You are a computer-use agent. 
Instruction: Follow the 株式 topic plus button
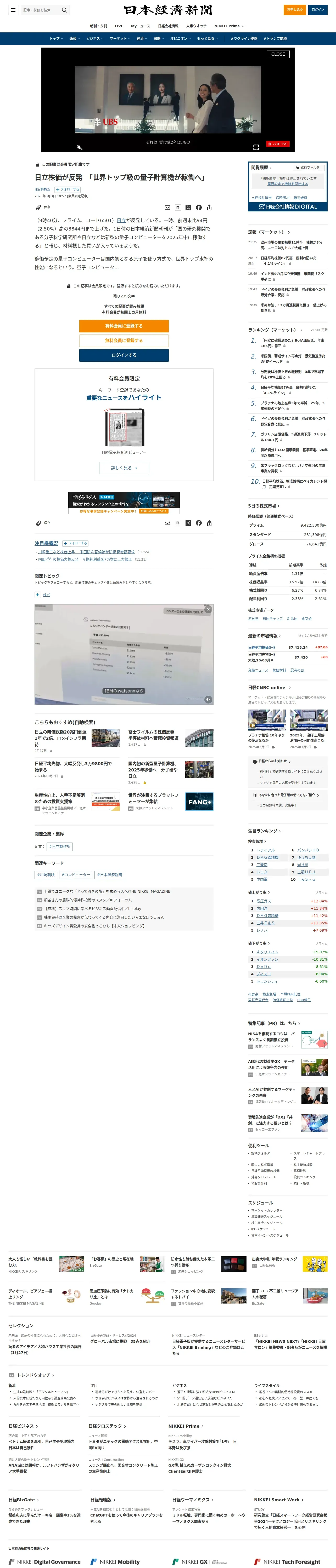pos(38,595)
